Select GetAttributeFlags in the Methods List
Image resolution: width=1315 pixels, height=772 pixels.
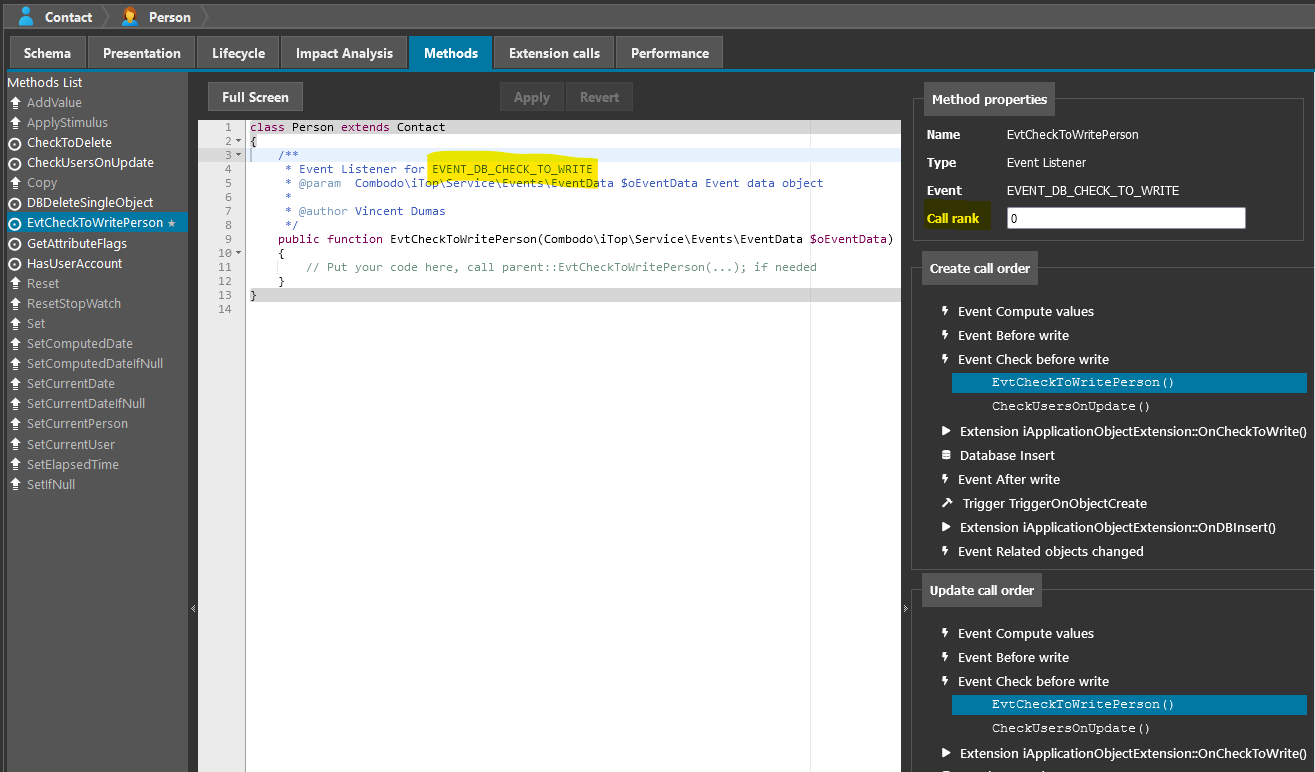(76, 243)
